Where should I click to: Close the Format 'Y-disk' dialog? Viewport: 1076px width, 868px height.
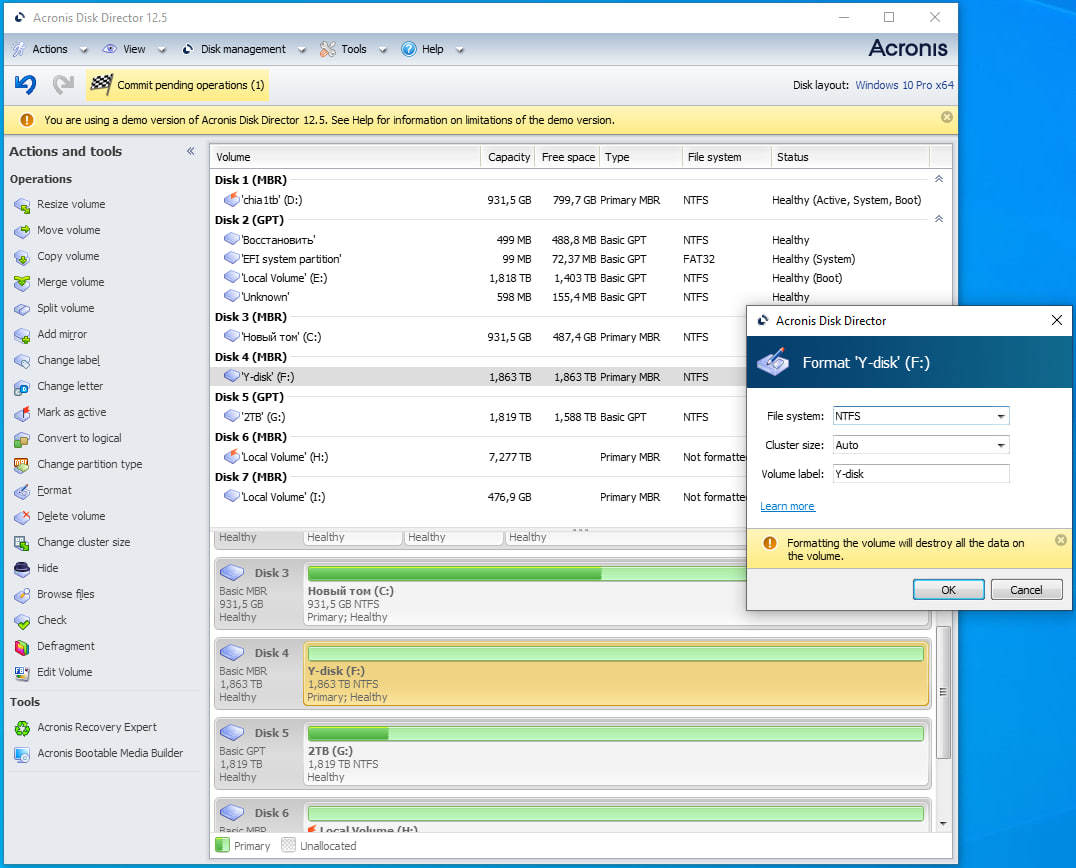[1057, 320]
